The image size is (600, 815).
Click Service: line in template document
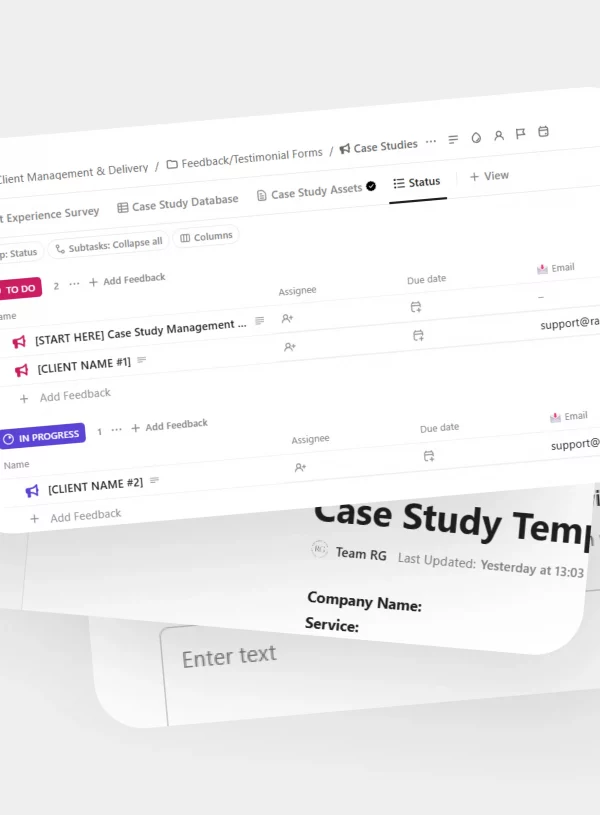pos(332,624)
